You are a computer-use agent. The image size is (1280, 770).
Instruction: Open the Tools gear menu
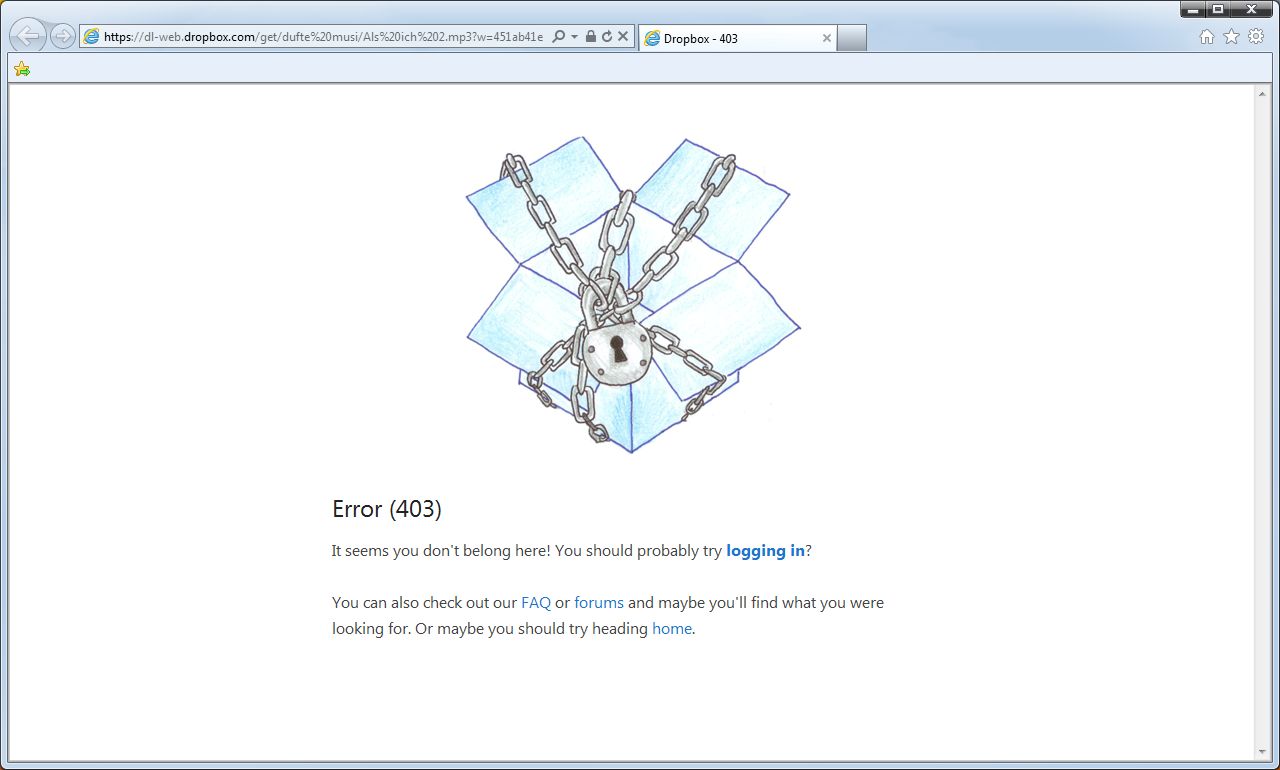point(1256,37)
